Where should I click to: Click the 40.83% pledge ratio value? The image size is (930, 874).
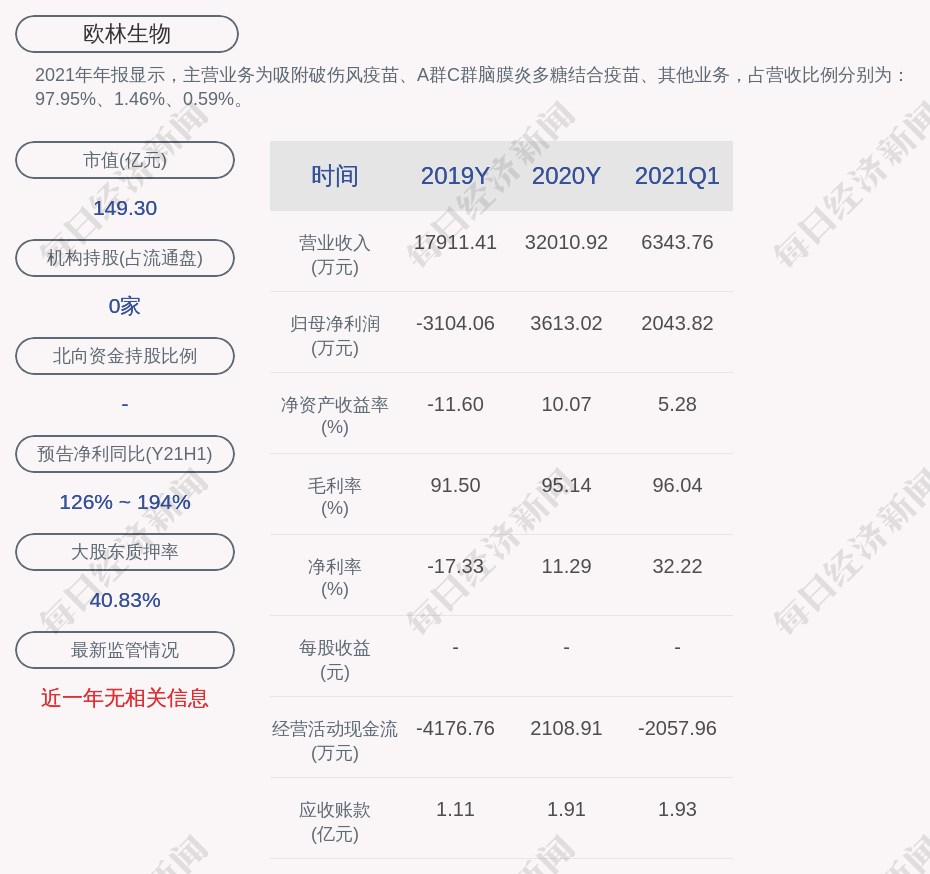click(125, 600)
